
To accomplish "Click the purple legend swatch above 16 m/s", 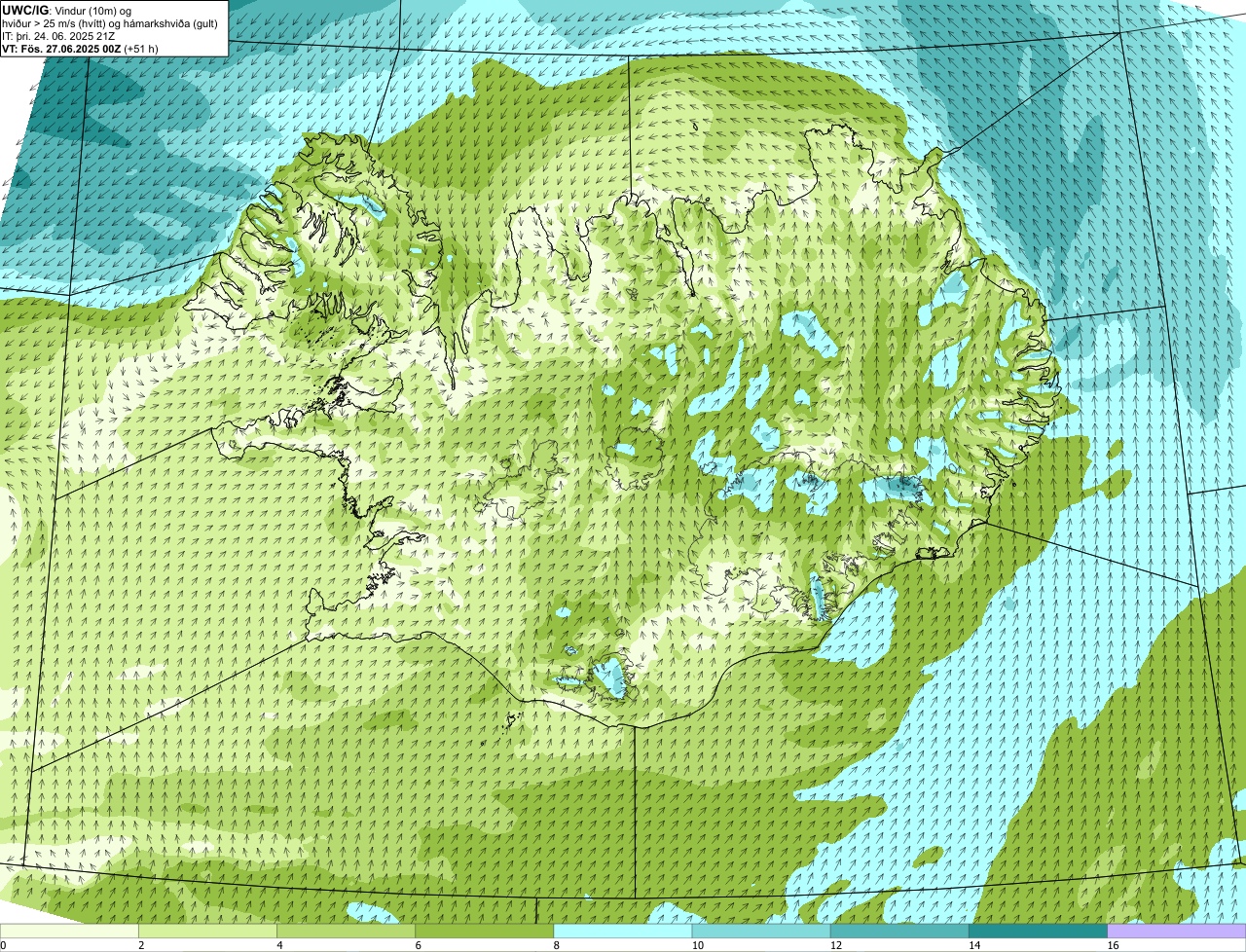I will tap(1177, 932).
